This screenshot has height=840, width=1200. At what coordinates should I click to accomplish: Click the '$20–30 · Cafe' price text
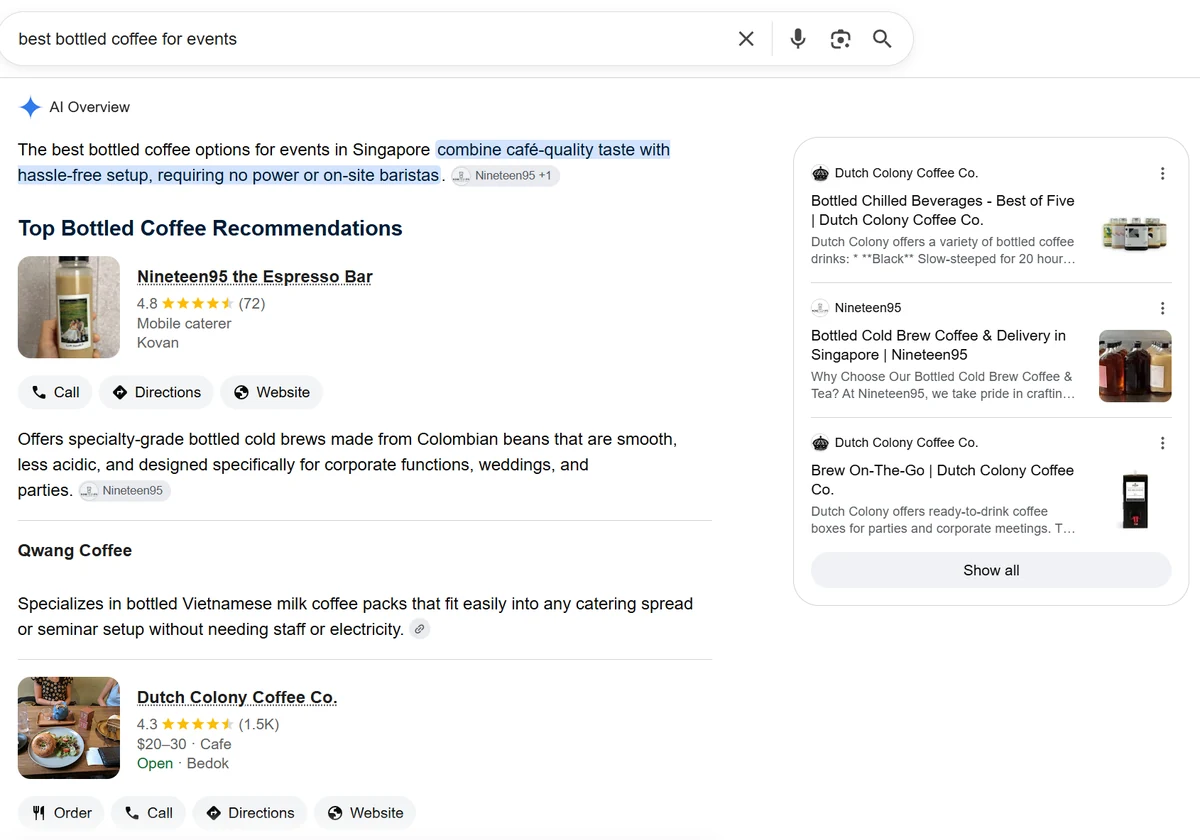[x=184, y=744]
